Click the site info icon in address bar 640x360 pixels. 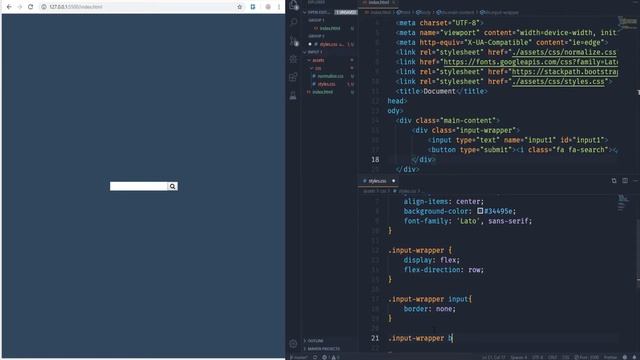pyautogui.click(x=44, y=7)
